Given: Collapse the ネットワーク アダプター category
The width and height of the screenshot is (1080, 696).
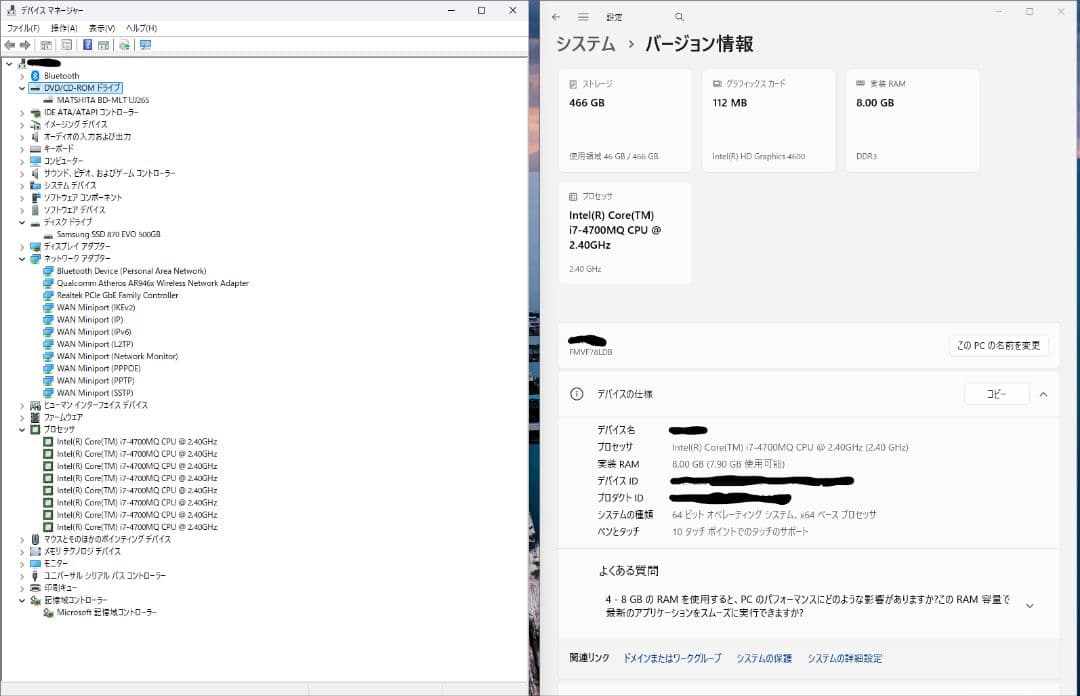Looking at the screenshot, I should tap(22, 258).
